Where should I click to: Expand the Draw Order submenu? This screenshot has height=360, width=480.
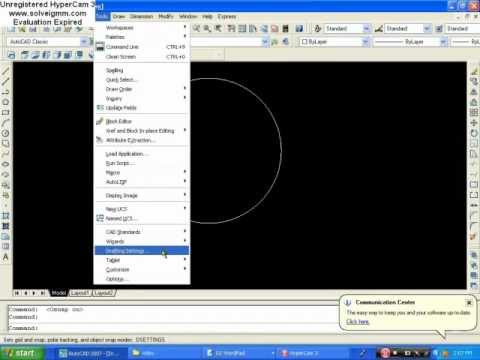pos(142,89)
